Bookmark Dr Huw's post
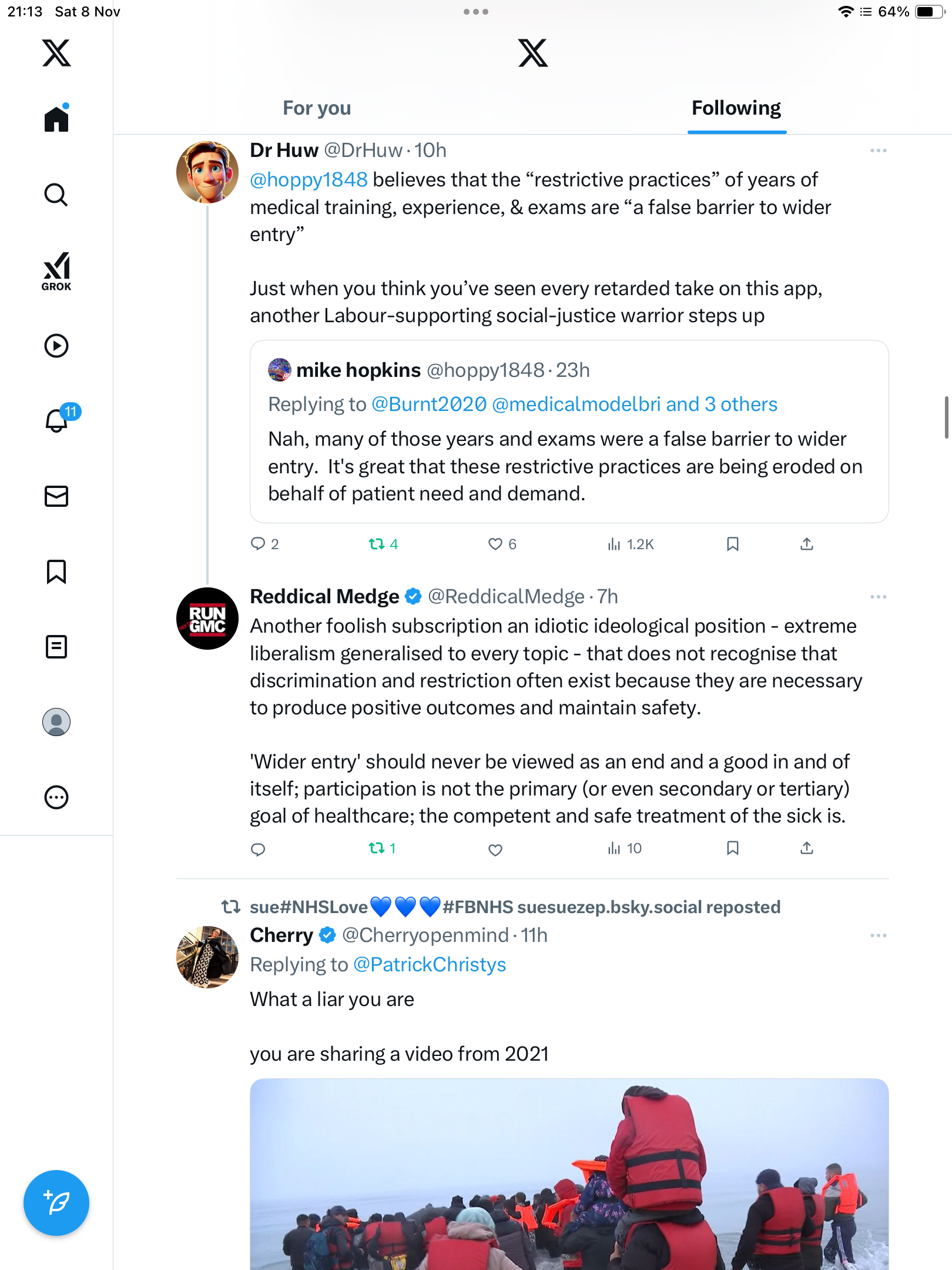Image resolution: width=952 pixels, height=1270 pixels. [x=732, y=544]
